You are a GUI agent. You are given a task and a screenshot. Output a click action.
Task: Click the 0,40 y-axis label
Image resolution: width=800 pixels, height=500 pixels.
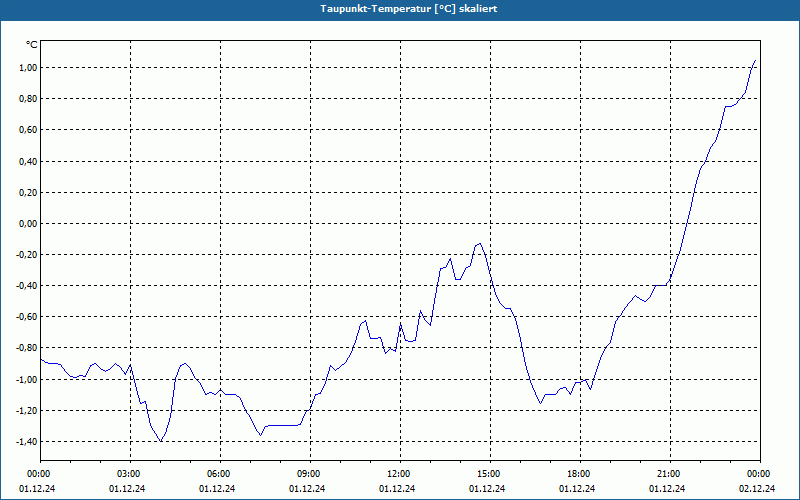[x=29, y=162]
